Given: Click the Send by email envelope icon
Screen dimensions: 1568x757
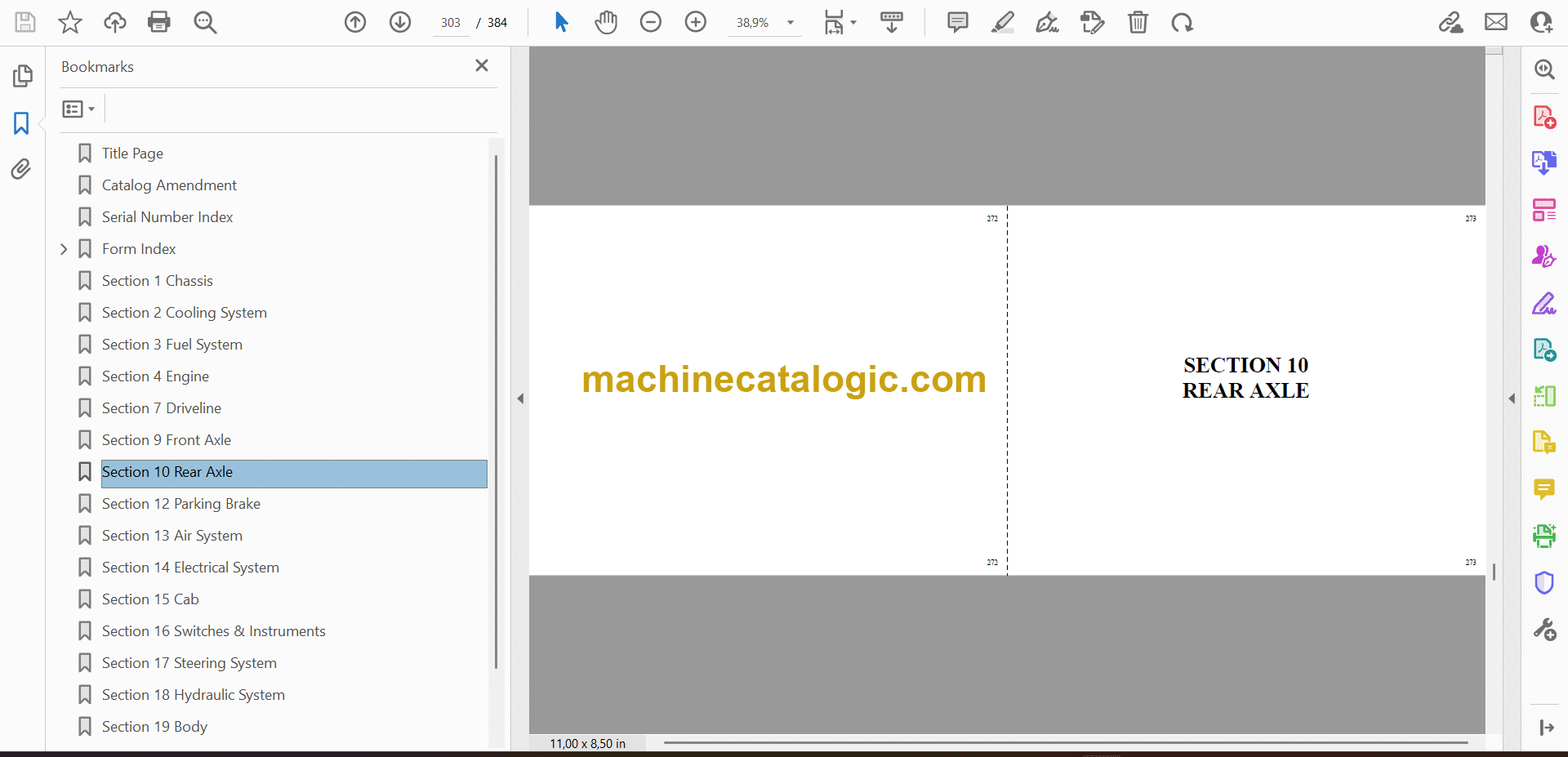Looking at the screenshot, I should pos(1496,22).
